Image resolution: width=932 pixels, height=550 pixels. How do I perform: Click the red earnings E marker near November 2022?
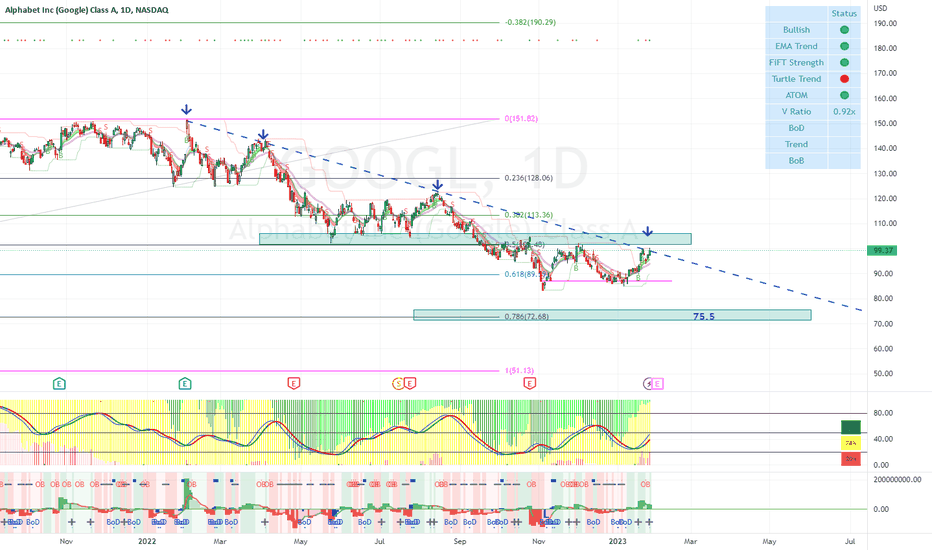pyautogui.click(x=530, y=384)
